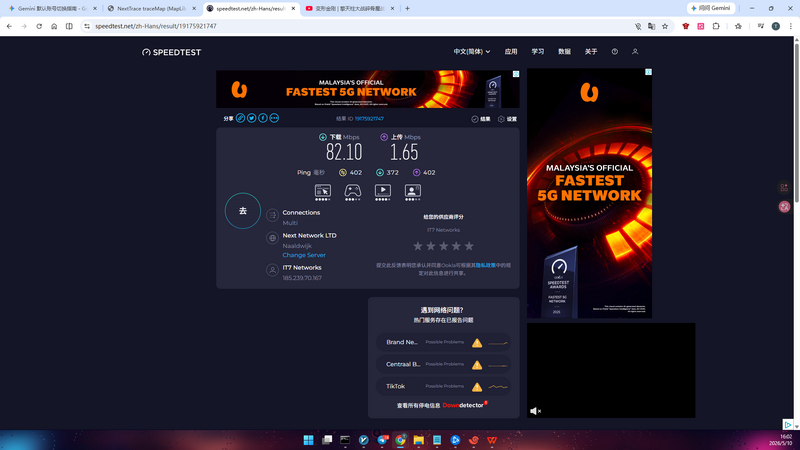
Task: Open the Centraal B... possible problems row
Action: [443, 364]
